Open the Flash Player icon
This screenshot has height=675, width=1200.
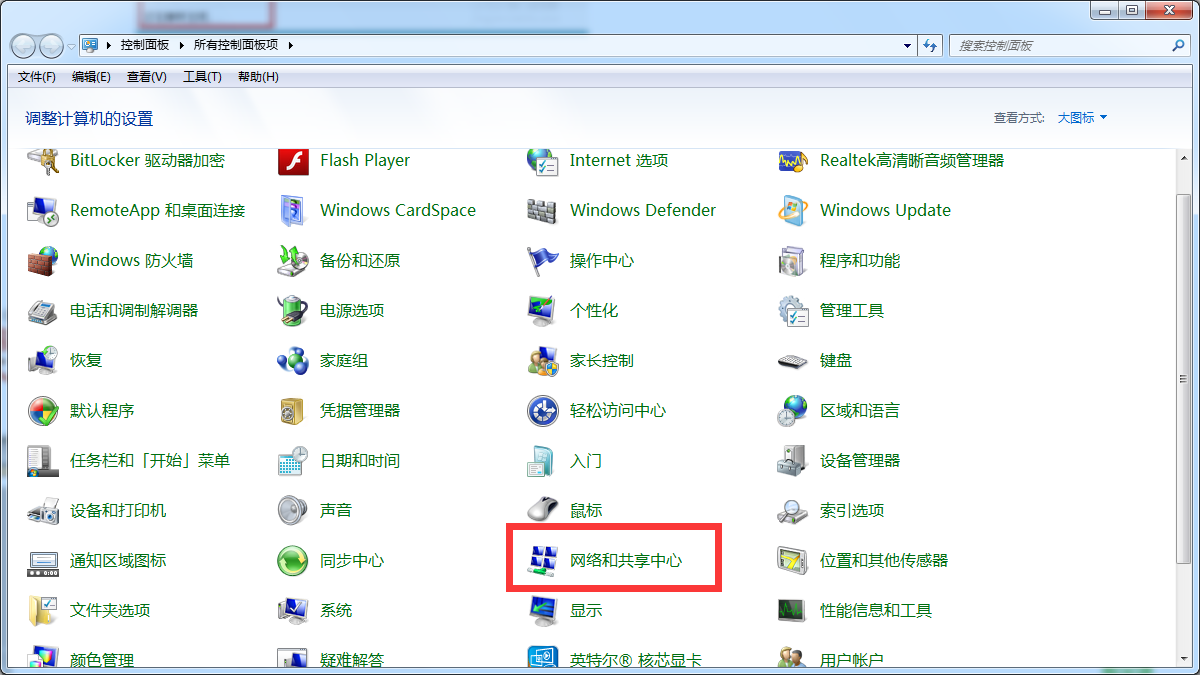(x=292, y=161)
